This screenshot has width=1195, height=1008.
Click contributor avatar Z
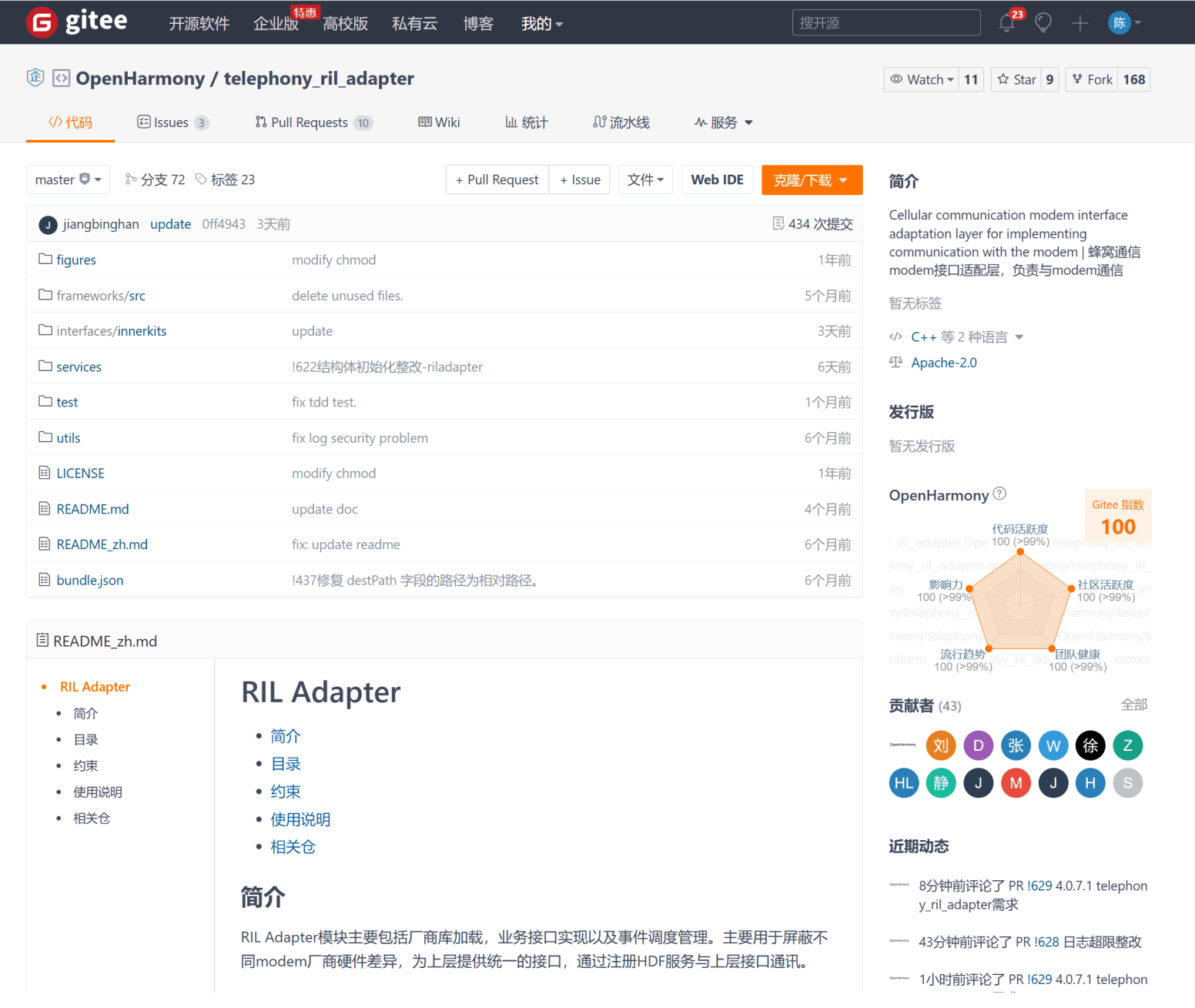click(x=1128, y=745)
